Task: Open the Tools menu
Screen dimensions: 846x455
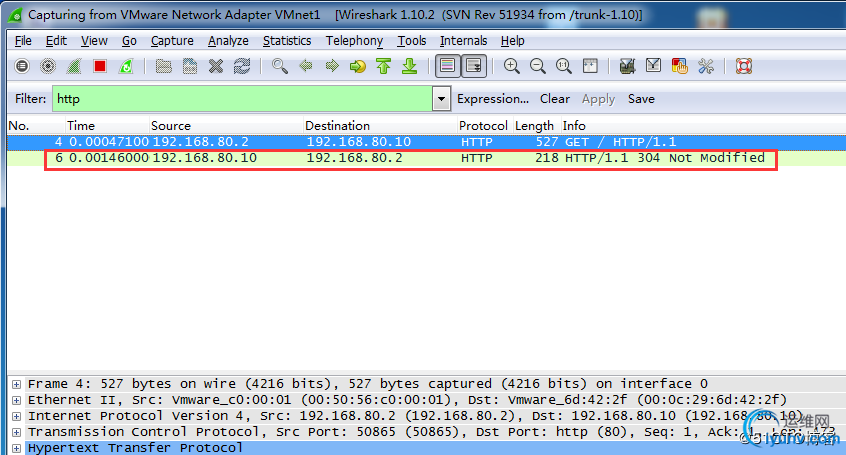Action: click(x=412, y=41)
